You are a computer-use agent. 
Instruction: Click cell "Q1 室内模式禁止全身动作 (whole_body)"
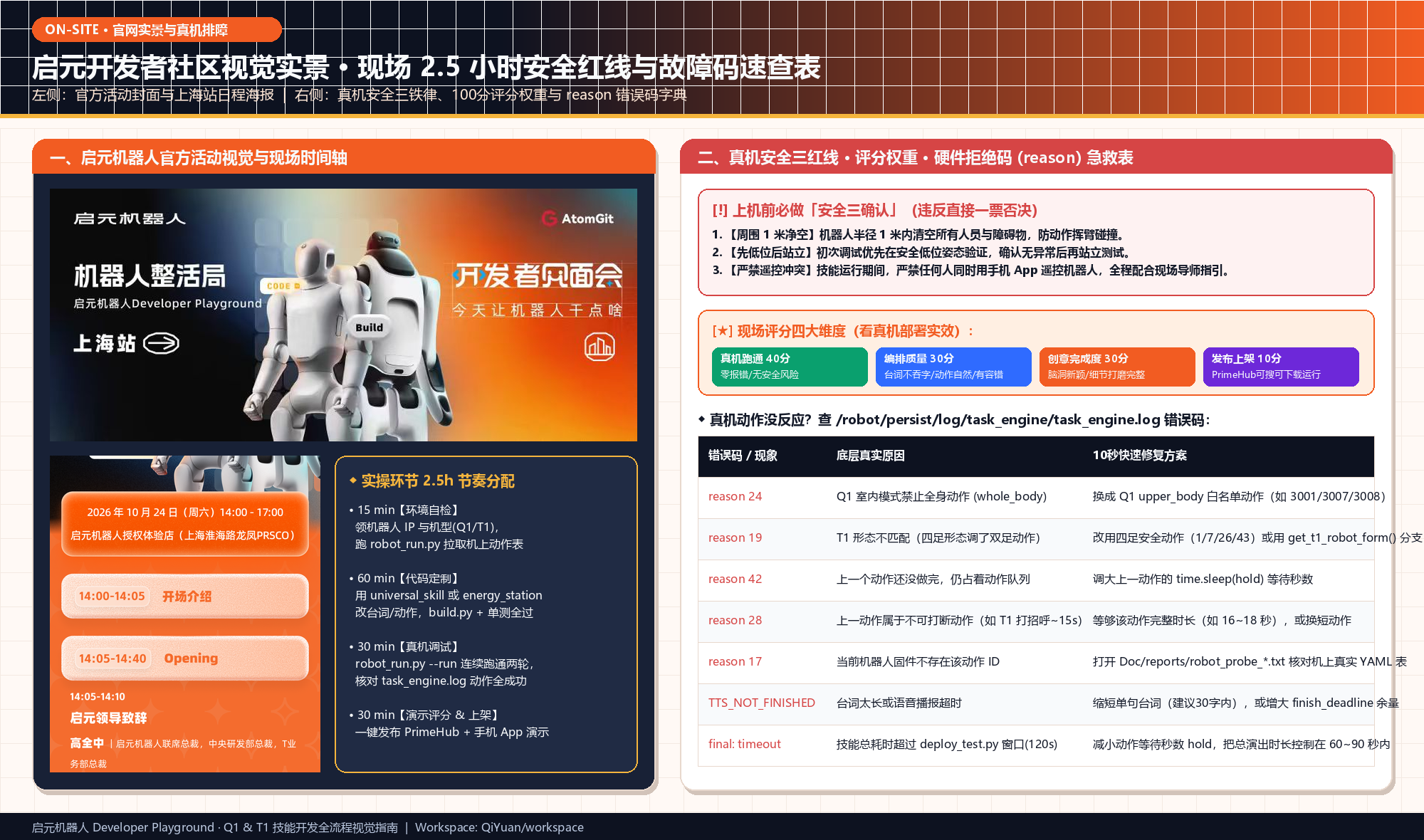(941, 496)
